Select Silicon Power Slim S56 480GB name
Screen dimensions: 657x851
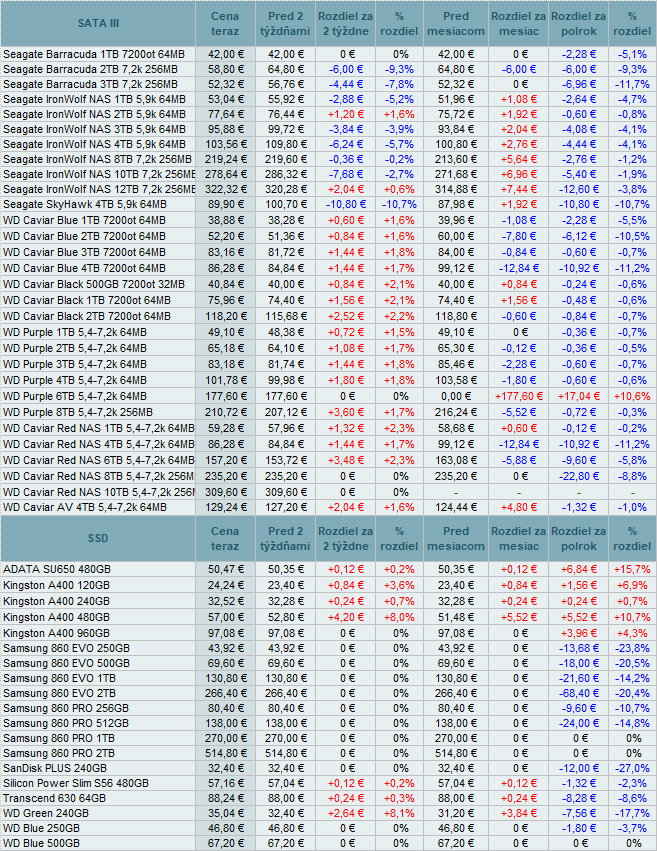coord(76,784)
